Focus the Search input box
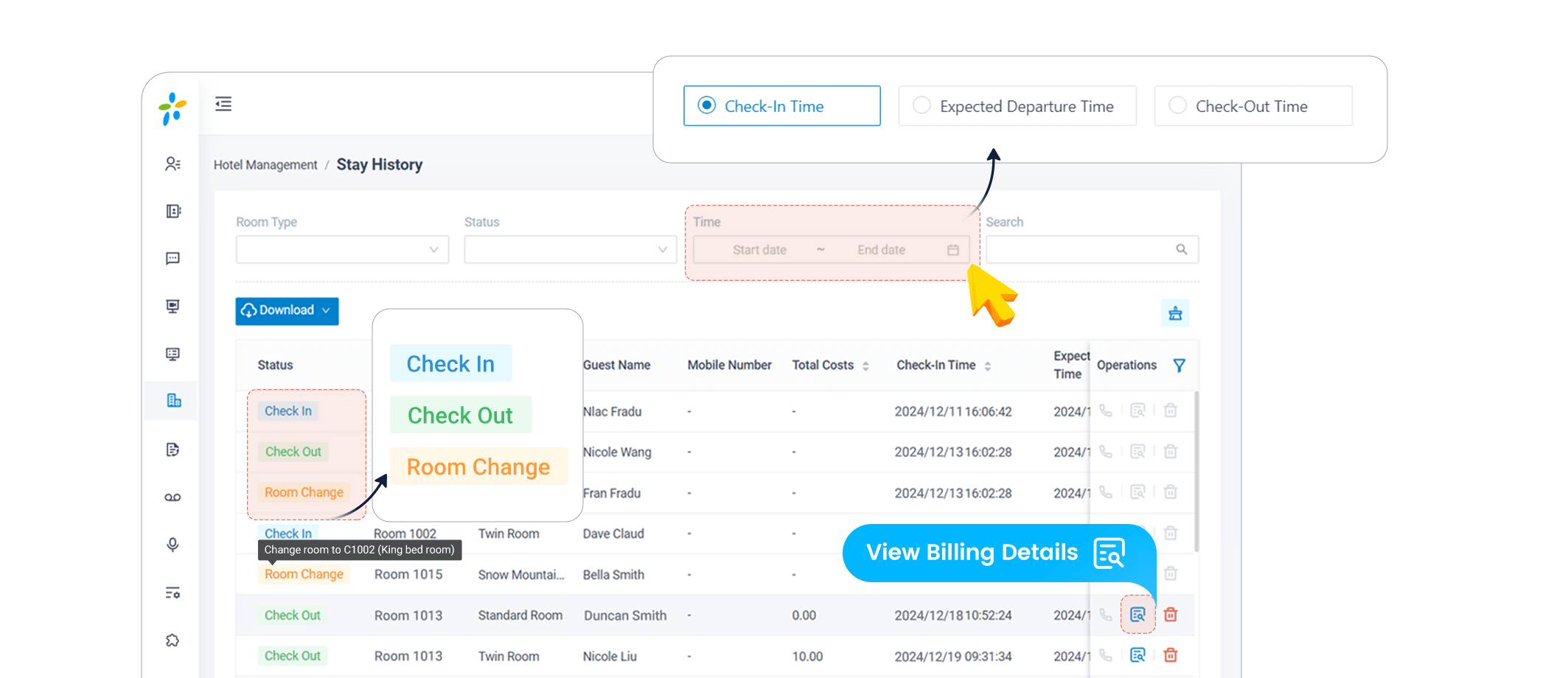The image size is (1568, 678). point(1092,250)
